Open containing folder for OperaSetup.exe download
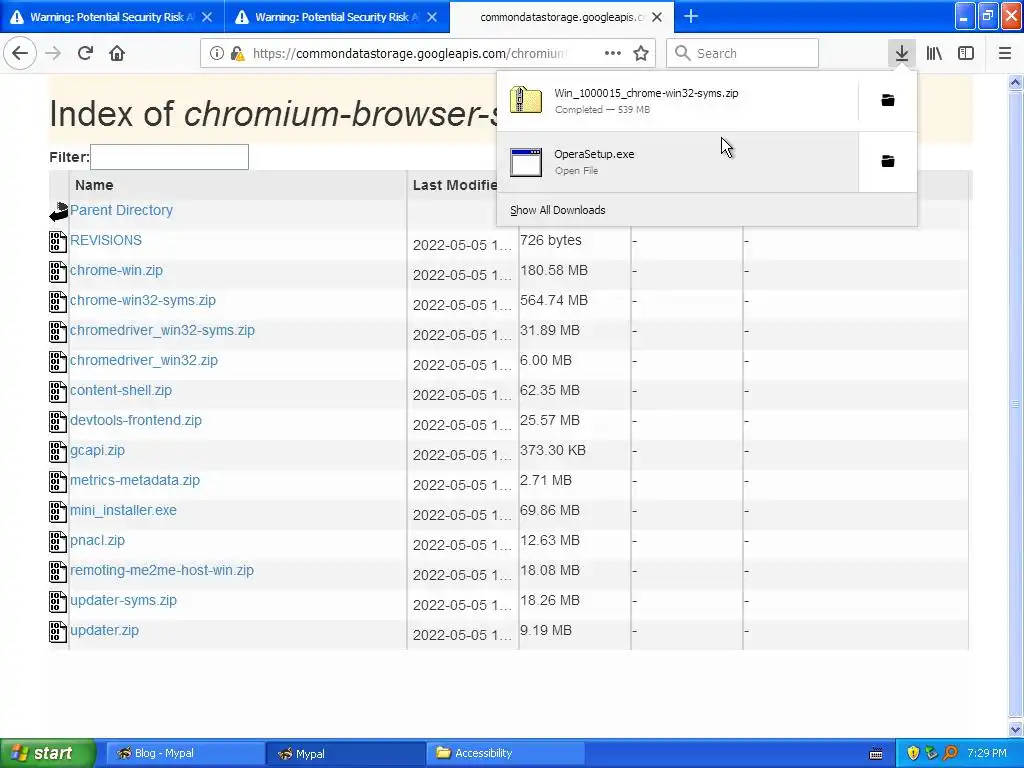 (x=888, y=161)
